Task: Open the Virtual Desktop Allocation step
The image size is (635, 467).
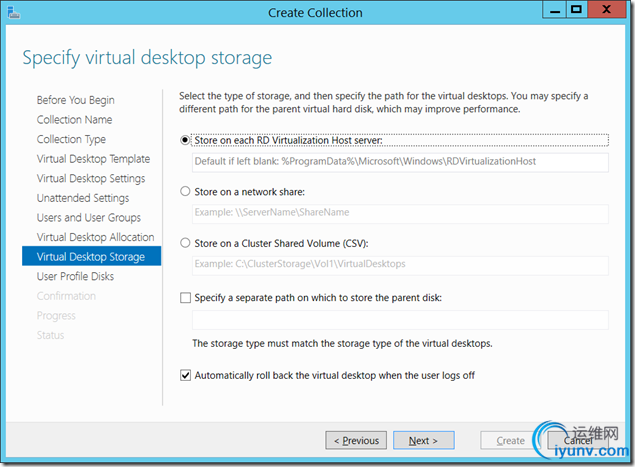Action: [x=96, y=237]
